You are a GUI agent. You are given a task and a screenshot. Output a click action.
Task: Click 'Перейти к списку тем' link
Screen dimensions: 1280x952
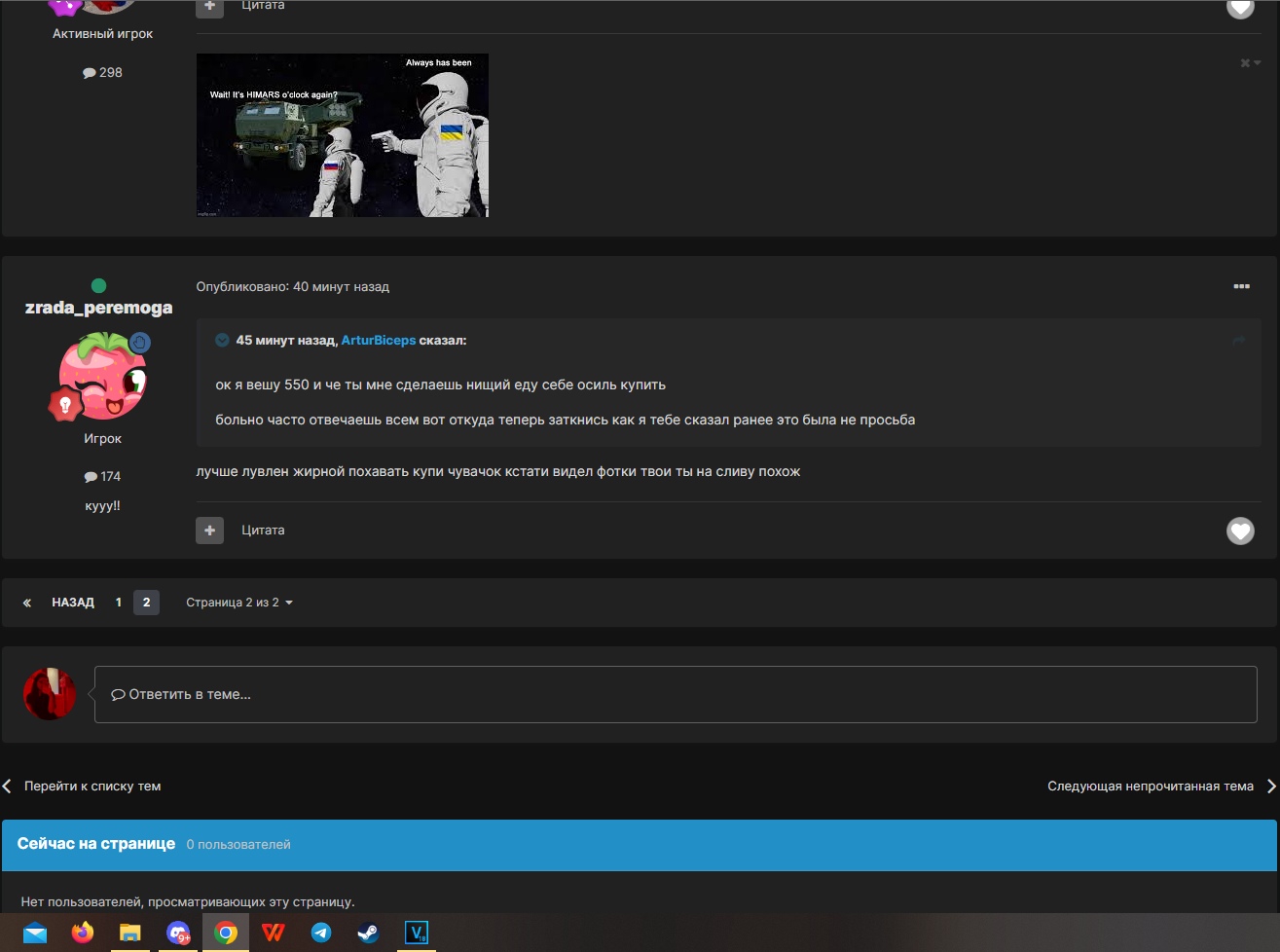[91, 786]
